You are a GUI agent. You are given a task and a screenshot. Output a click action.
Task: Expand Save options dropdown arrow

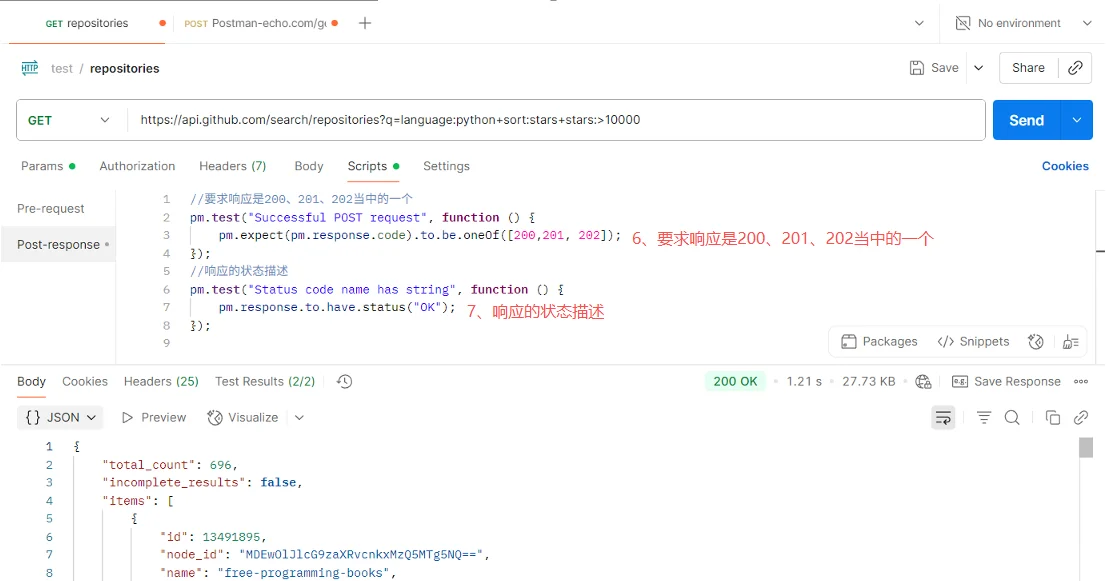tap(978, 68)
